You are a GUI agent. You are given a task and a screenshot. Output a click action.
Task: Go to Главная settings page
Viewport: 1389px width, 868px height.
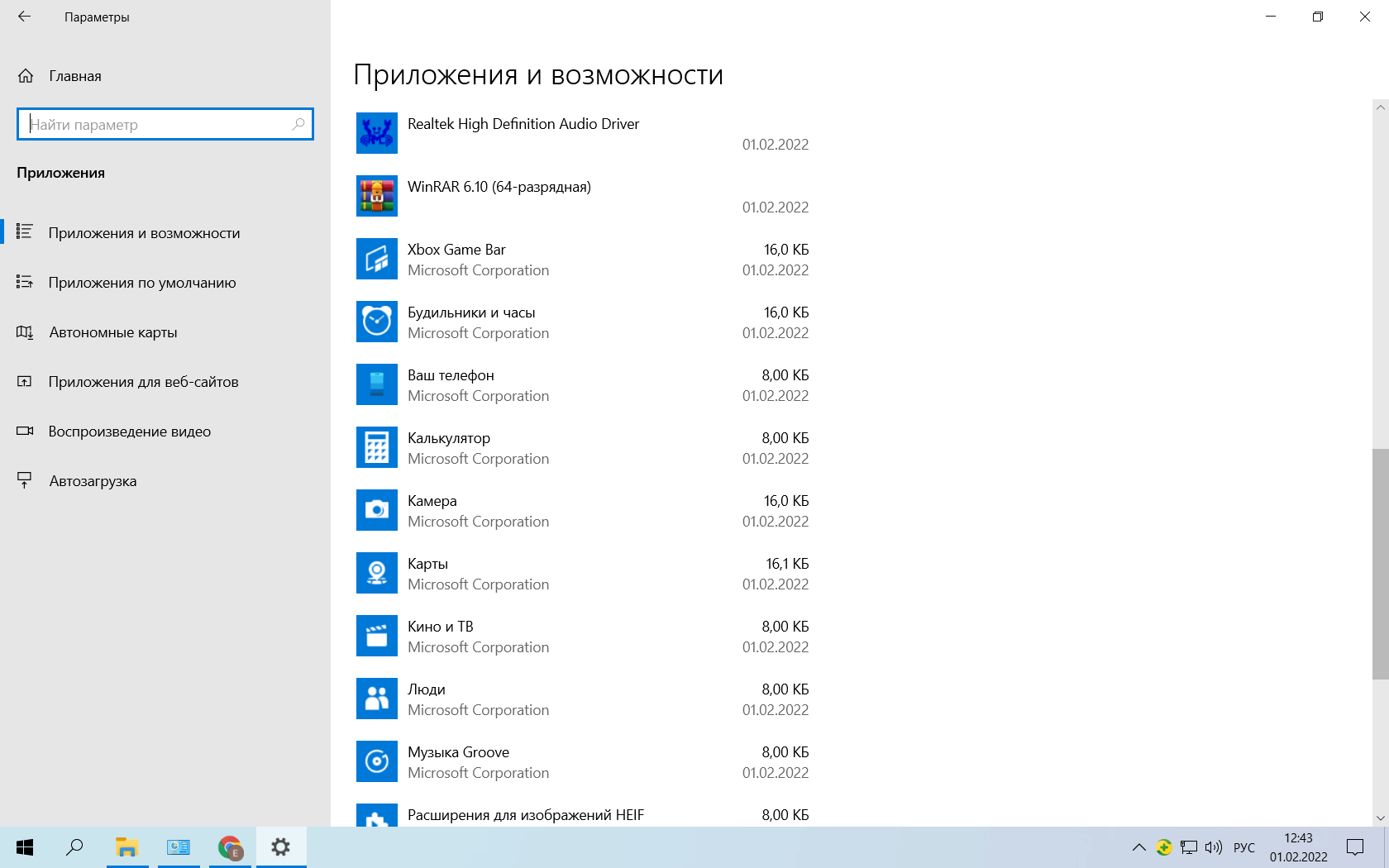165,76
